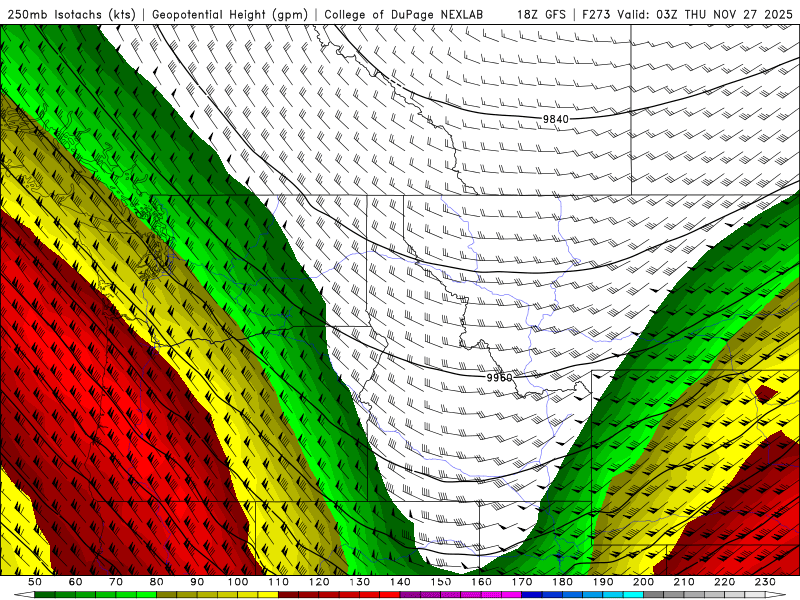The image size is (800, 600).
Task: Click the 'Geopotential Height (gpm)' header label
Action: pyautogui.click(x=230, y=14)
